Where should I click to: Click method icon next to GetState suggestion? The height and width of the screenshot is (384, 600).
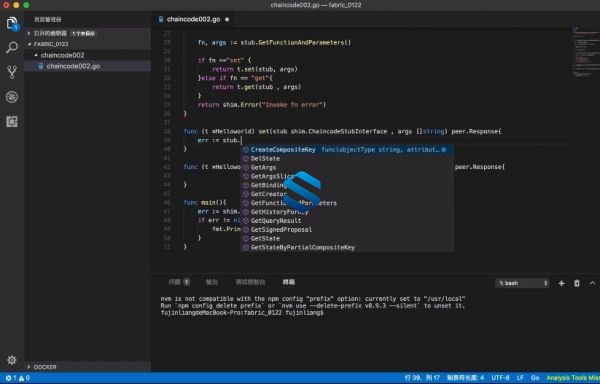pos(246,239)
